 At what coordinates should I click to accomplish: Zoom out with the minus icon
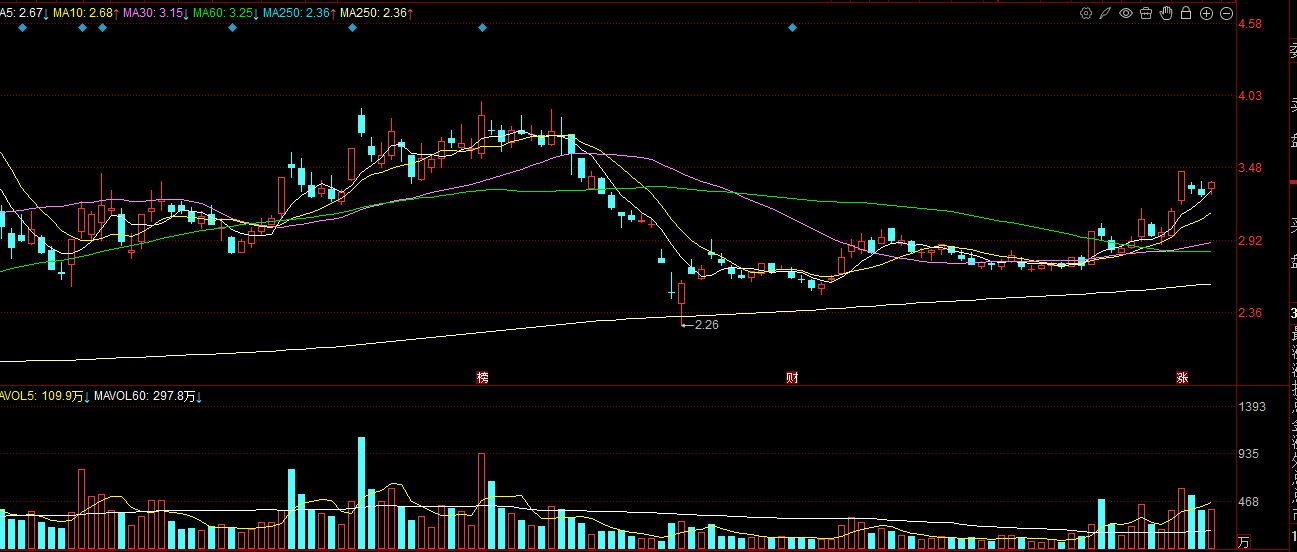[1226, 13]
